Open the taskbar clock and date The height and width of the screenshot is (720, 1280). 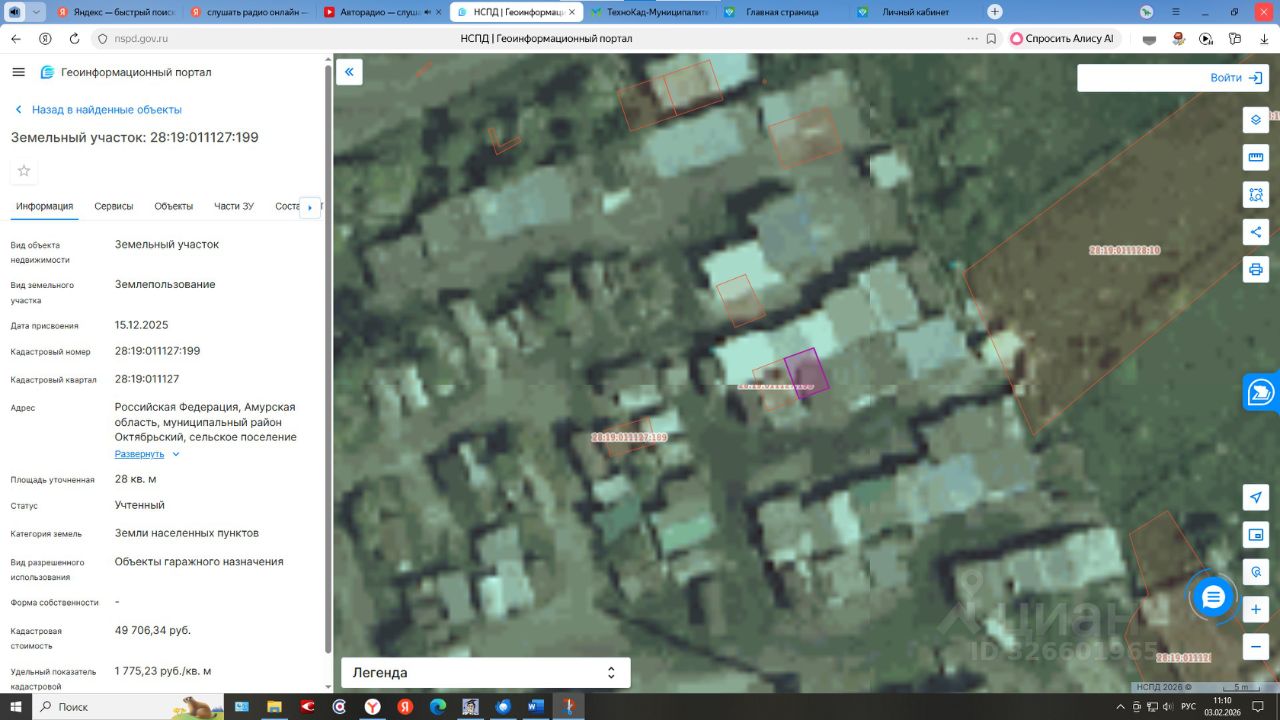point(1222,707)
